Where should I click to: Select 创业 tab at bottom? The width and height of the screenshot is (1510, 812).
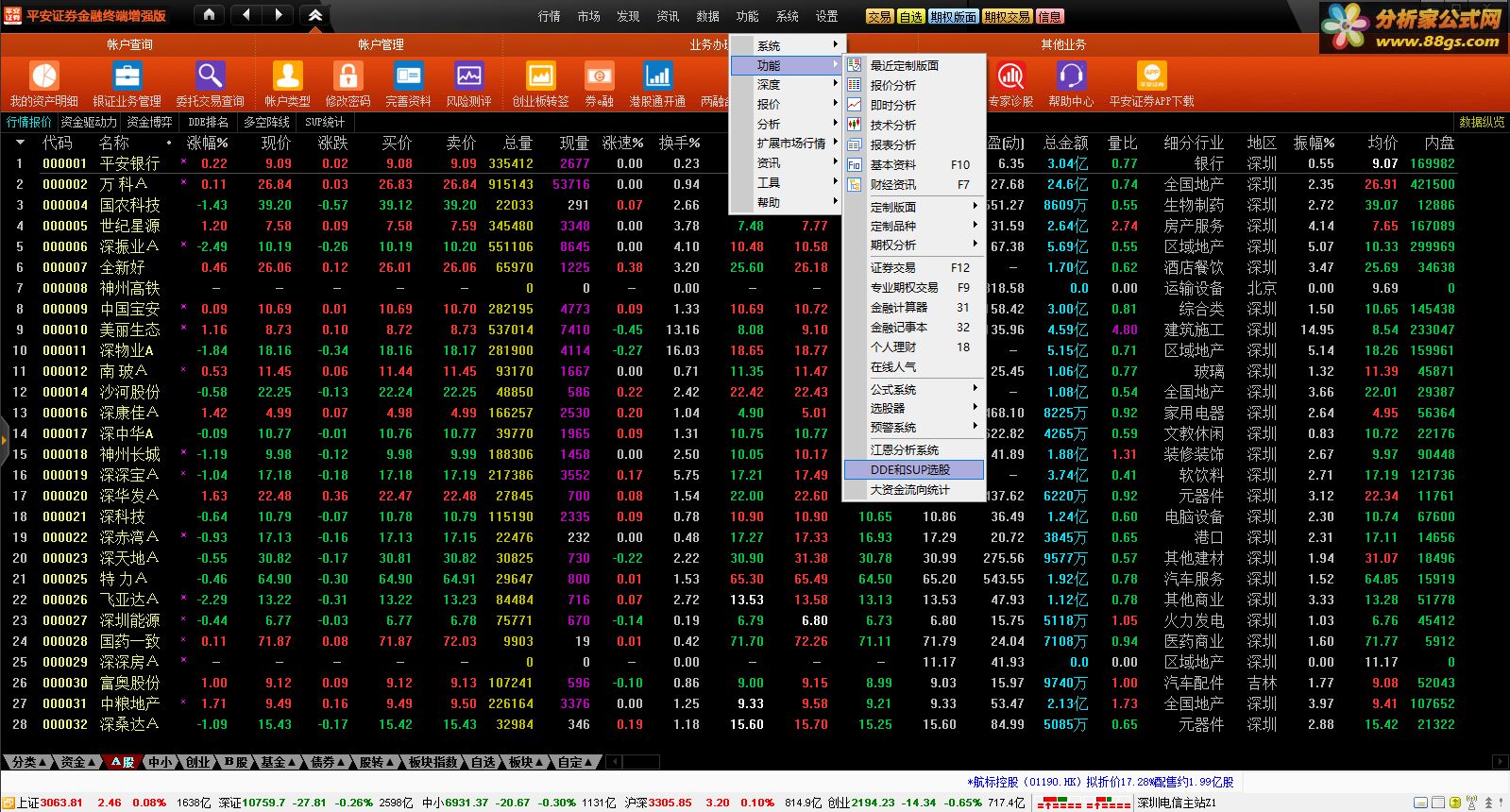click(x=197, y=762)
